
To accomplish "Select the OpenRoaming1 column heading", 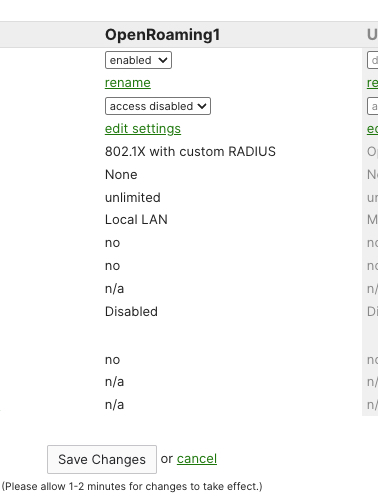I will 163,35.
